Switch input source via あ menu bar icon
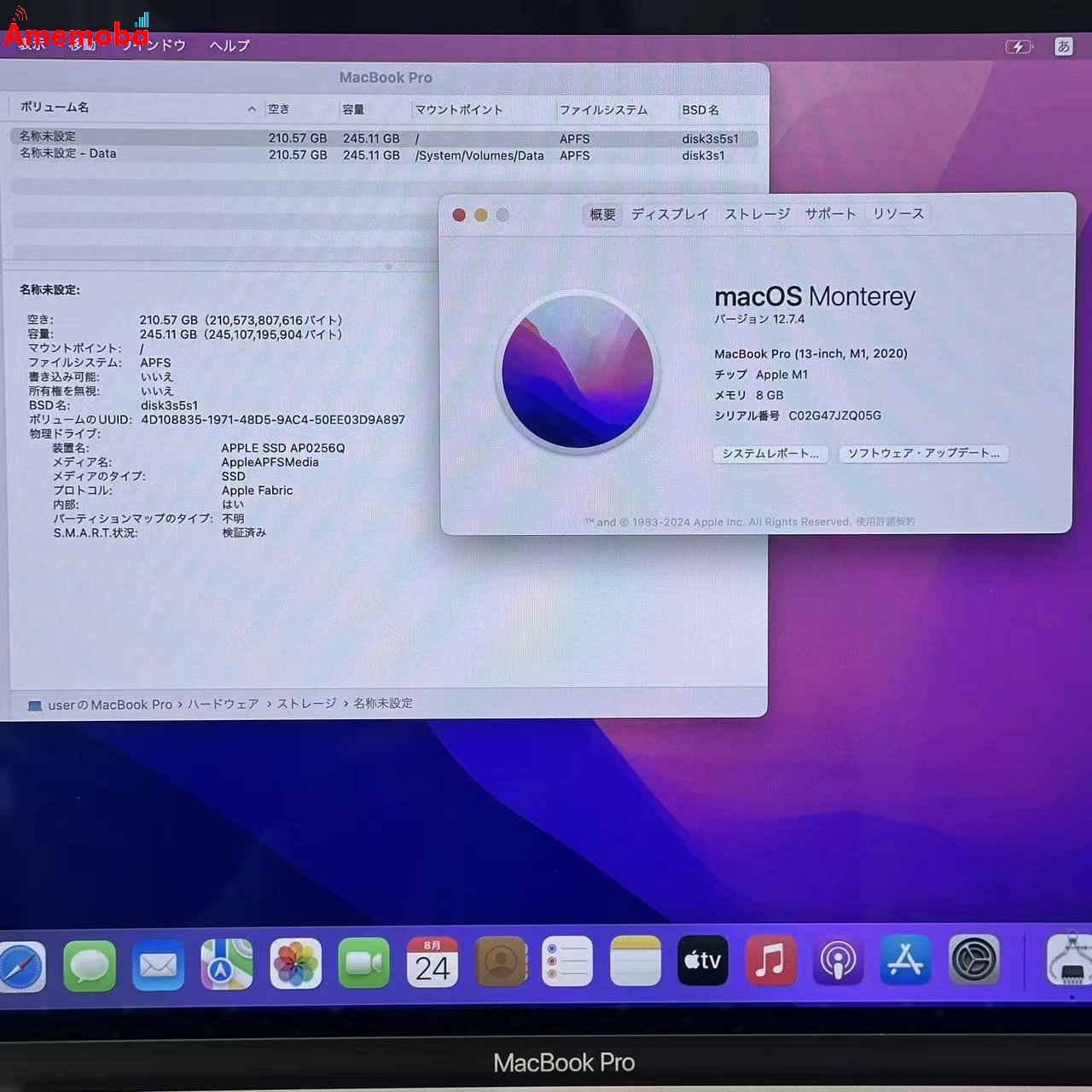This screenshot has height=1092, width=1092. pos(1064,46)
